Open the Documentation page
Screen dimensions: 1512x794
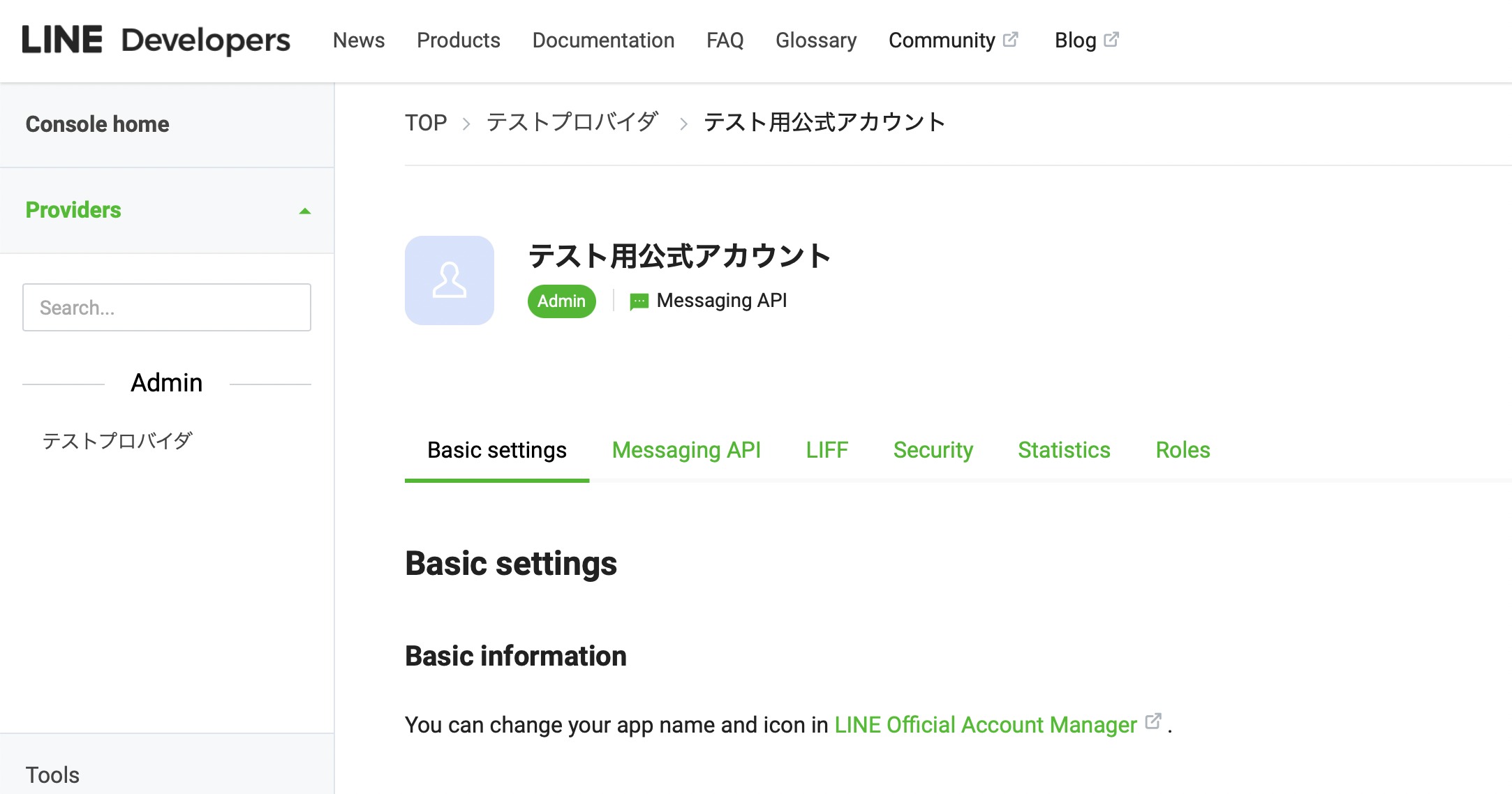click(x=603, y=40)
